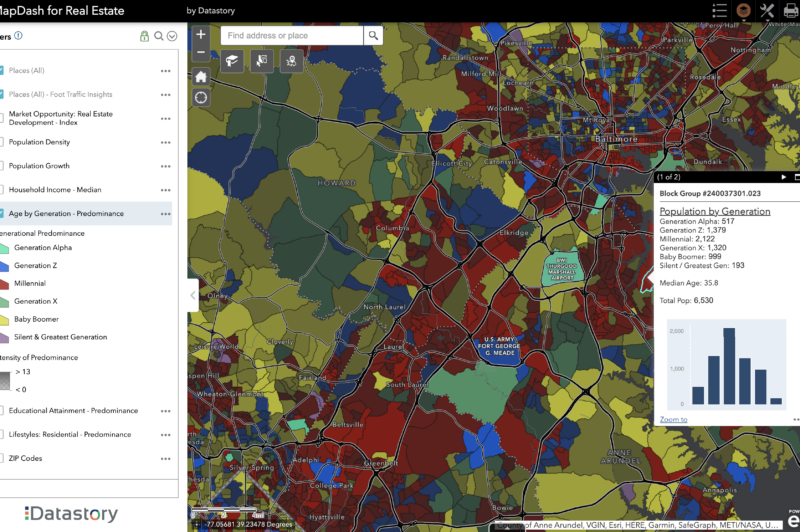The image size is (800, 532).
Task: Click the Total Pop: 6,530 value
Action: point(686,300)
